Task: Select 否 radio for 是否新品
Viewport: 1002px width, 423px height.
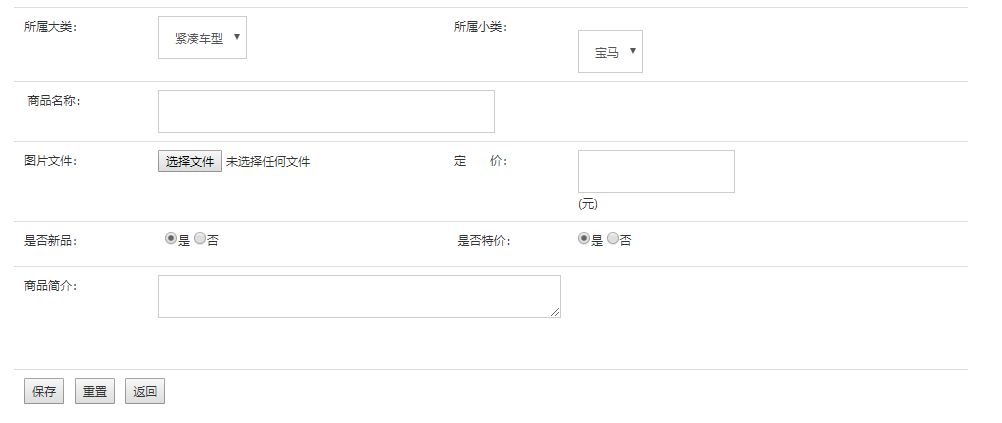Action: tap(200, 239)
